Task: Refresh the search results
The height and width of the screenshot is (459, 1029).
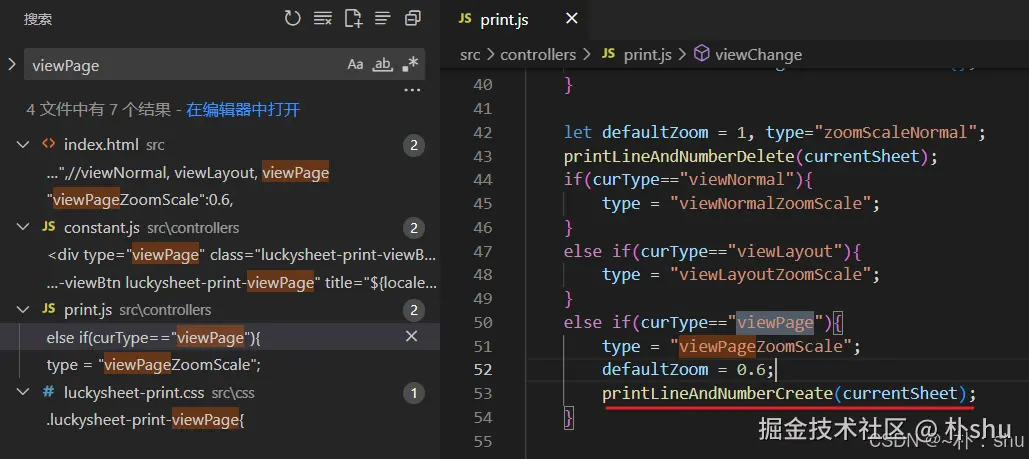Action: coord(293,18)
